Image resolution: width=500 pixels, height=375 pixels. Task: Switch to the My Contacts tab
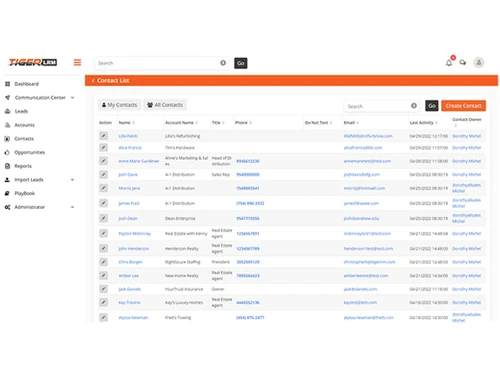point(119,105)
